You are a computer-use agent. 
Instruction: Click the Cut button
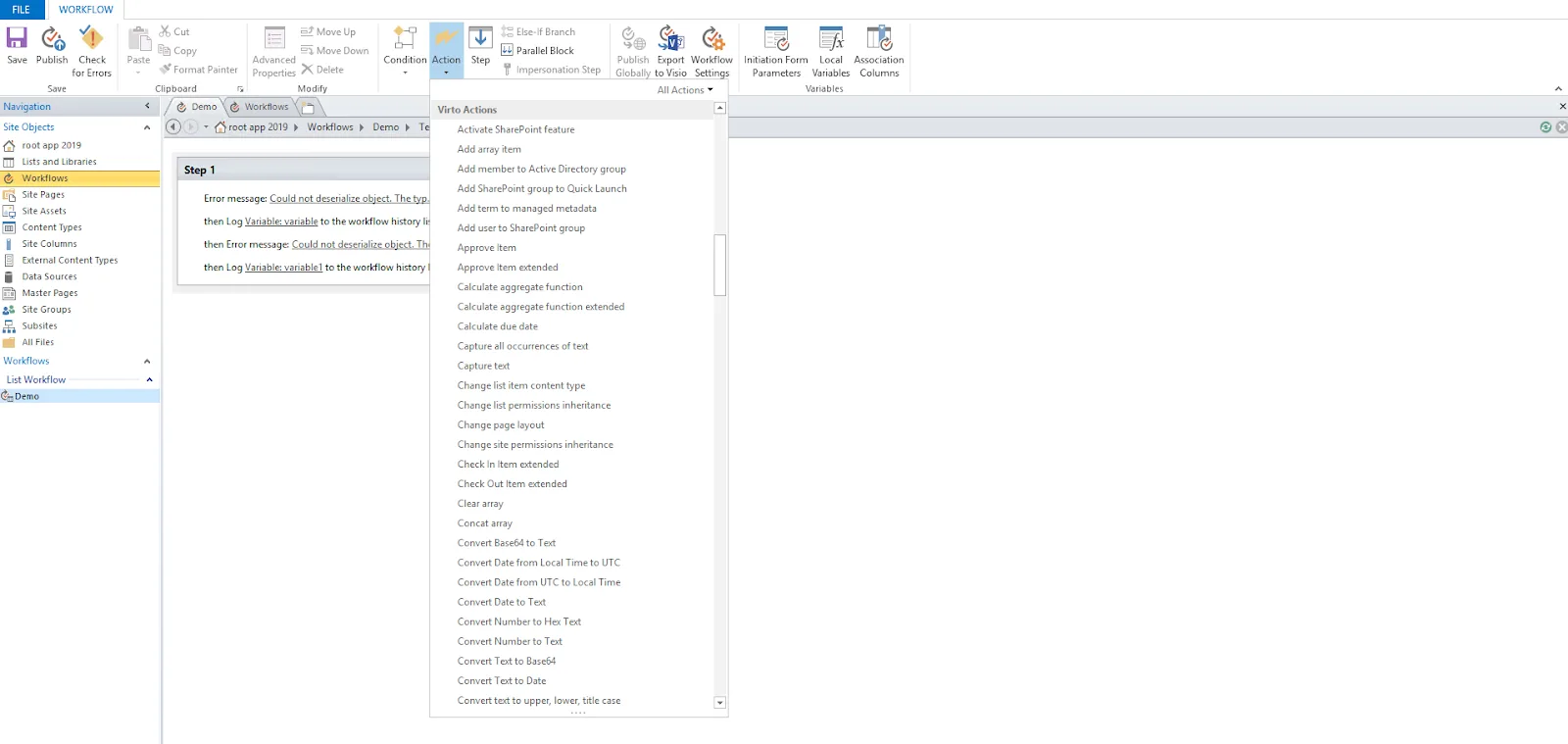click(x=174, y=31)
